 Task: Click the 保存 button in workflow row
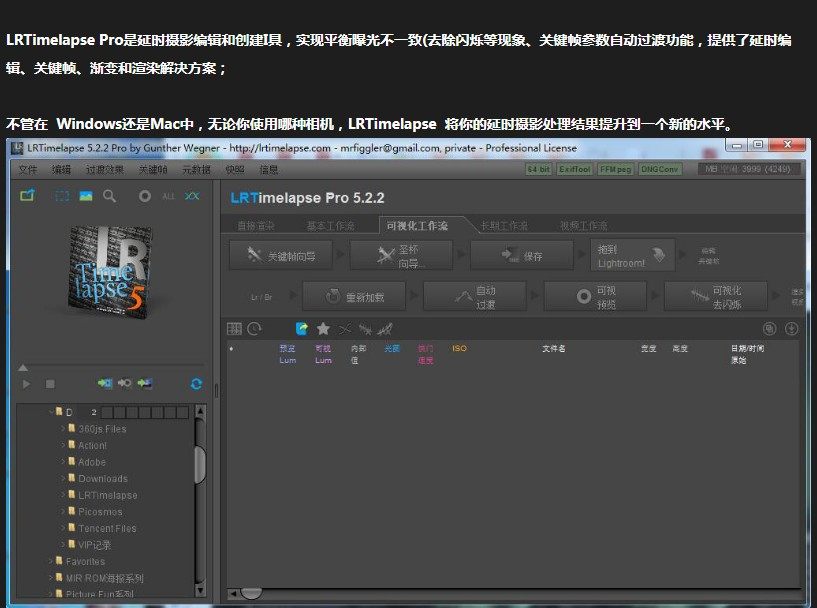pos(522,255)
